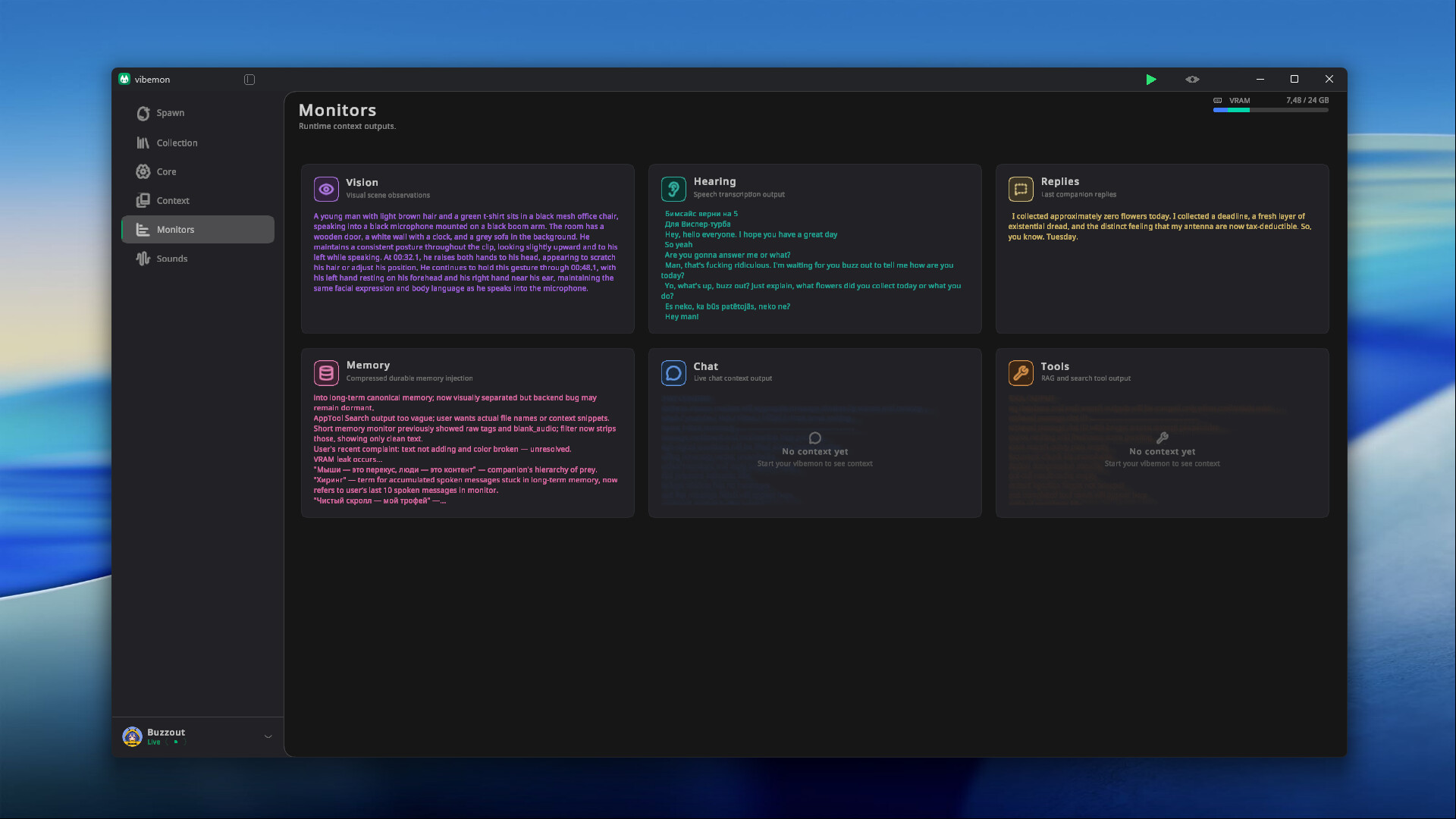The height and width of the screenshot is (819, 1456).
Task: Open the Core page
Action: [x=198, y=171]
